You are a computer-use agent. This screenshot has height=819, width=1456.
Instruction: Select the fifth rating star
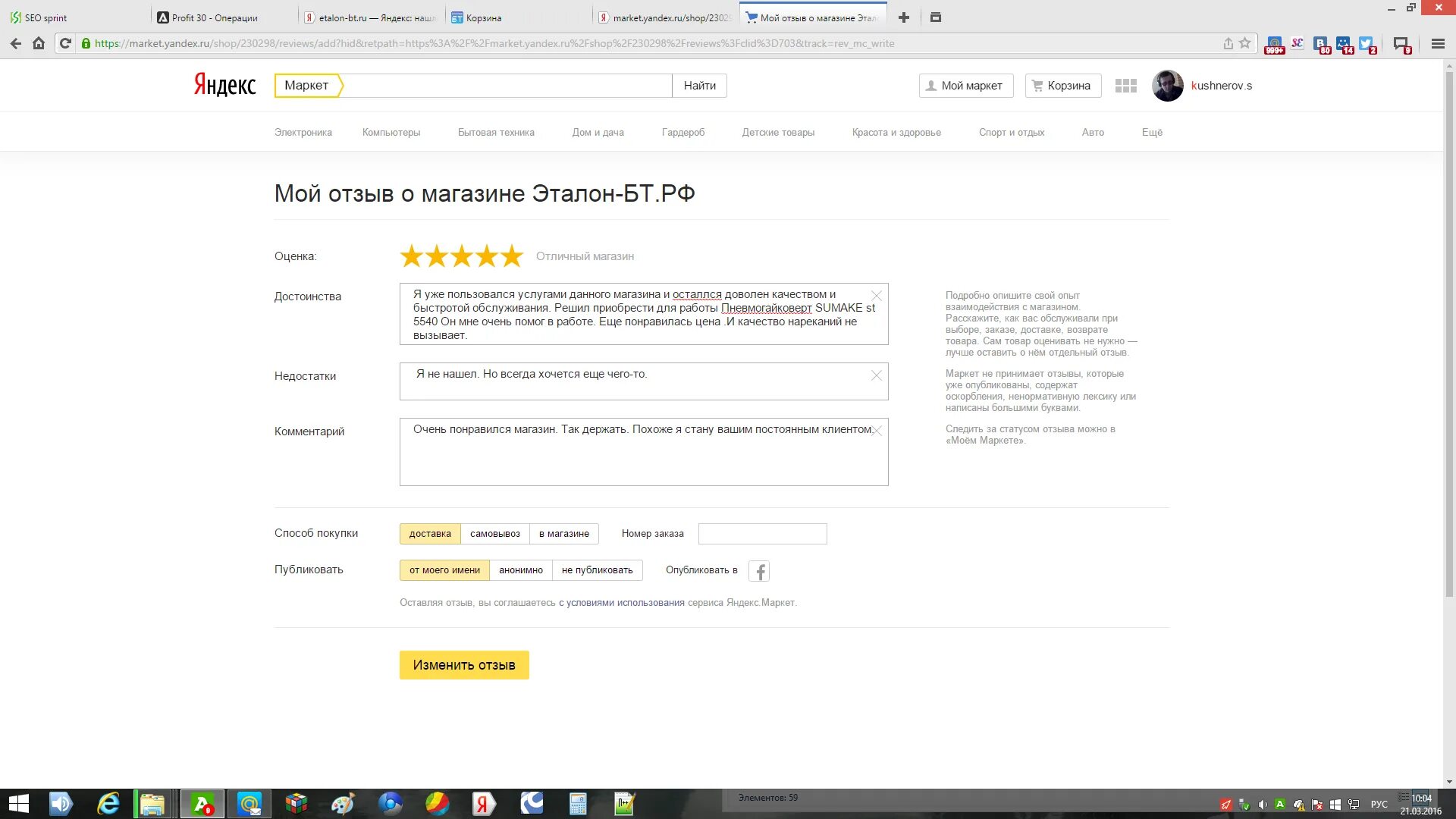point(512,256)
